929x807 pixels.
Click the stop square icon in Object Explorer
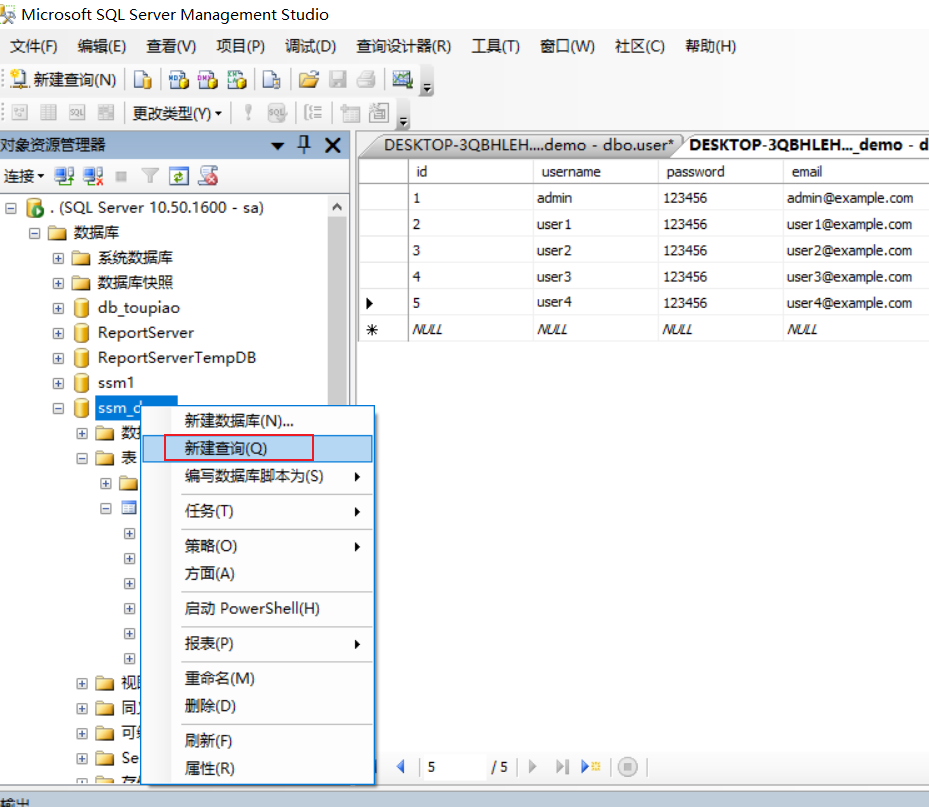click(x=121, y=176)
